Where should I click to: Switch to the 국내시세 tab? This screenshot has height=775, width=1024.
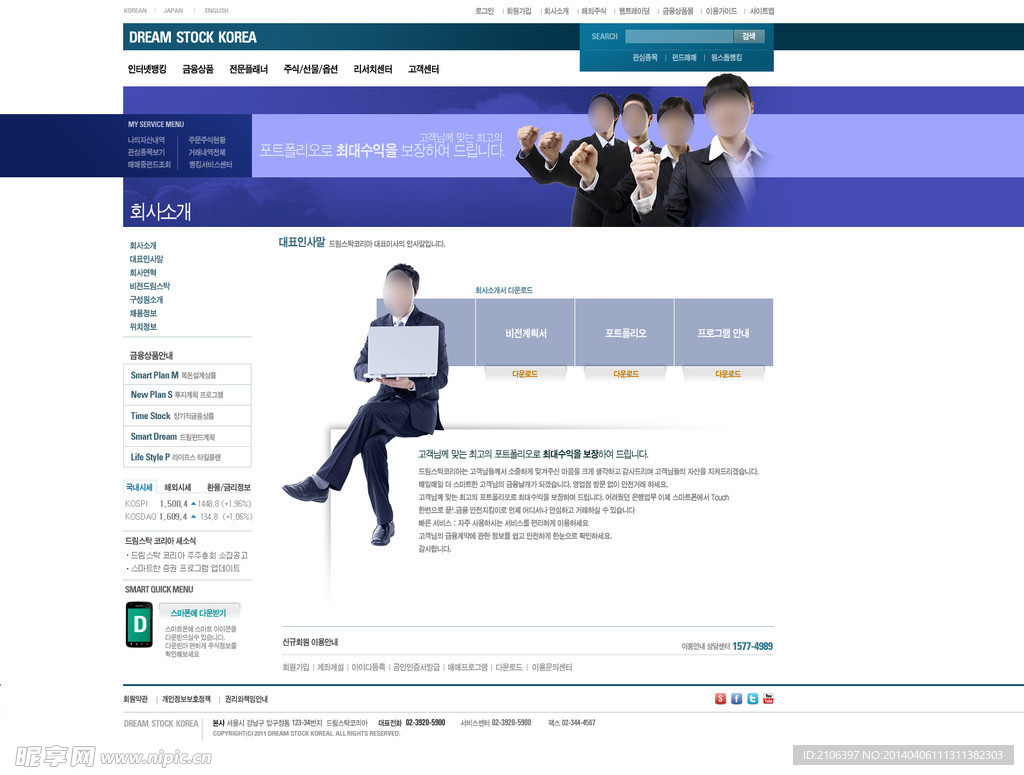point(139,487)
